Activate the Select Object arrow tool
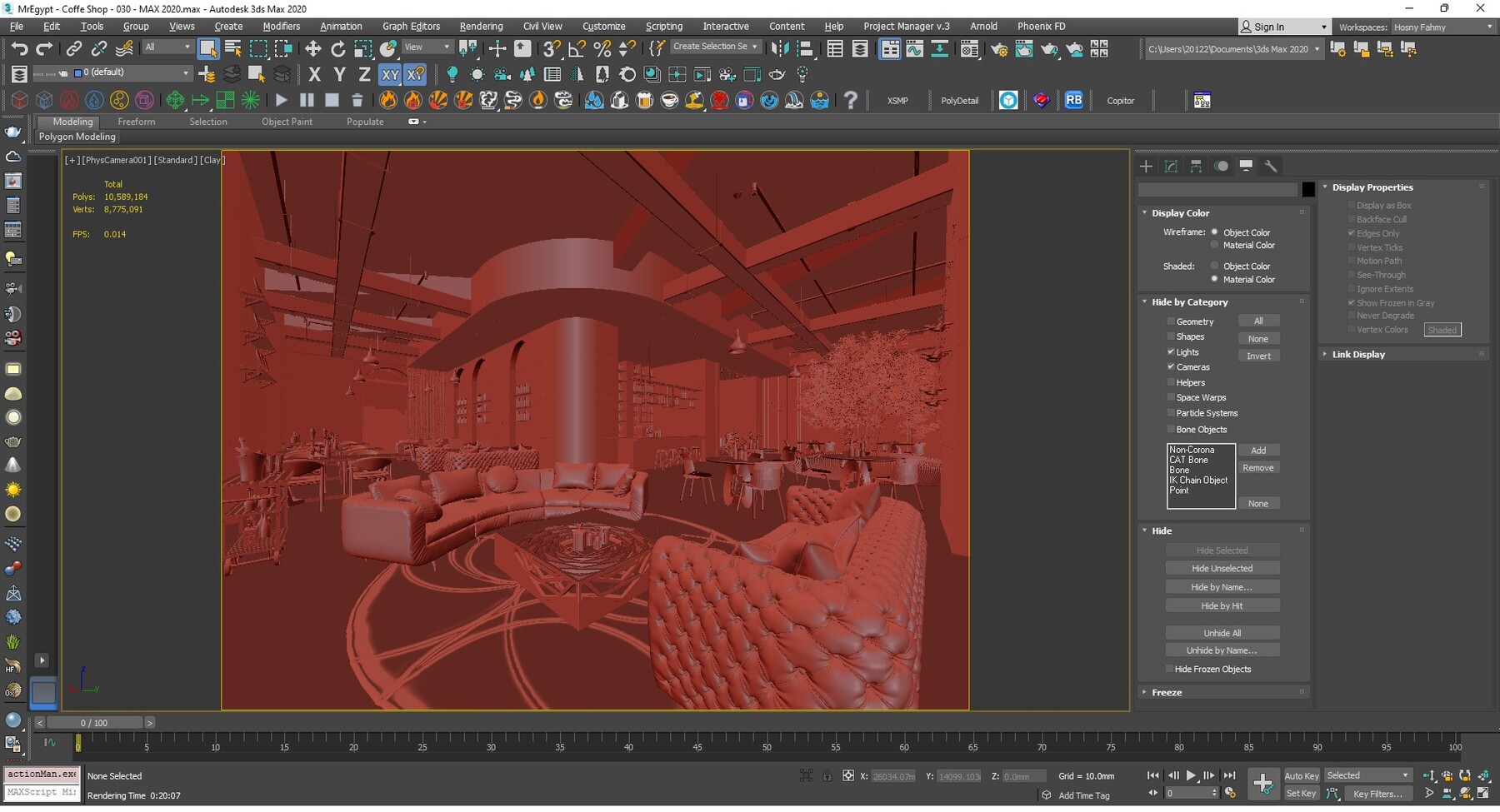This screenshot has height=812, width=1500. (207, 47)
